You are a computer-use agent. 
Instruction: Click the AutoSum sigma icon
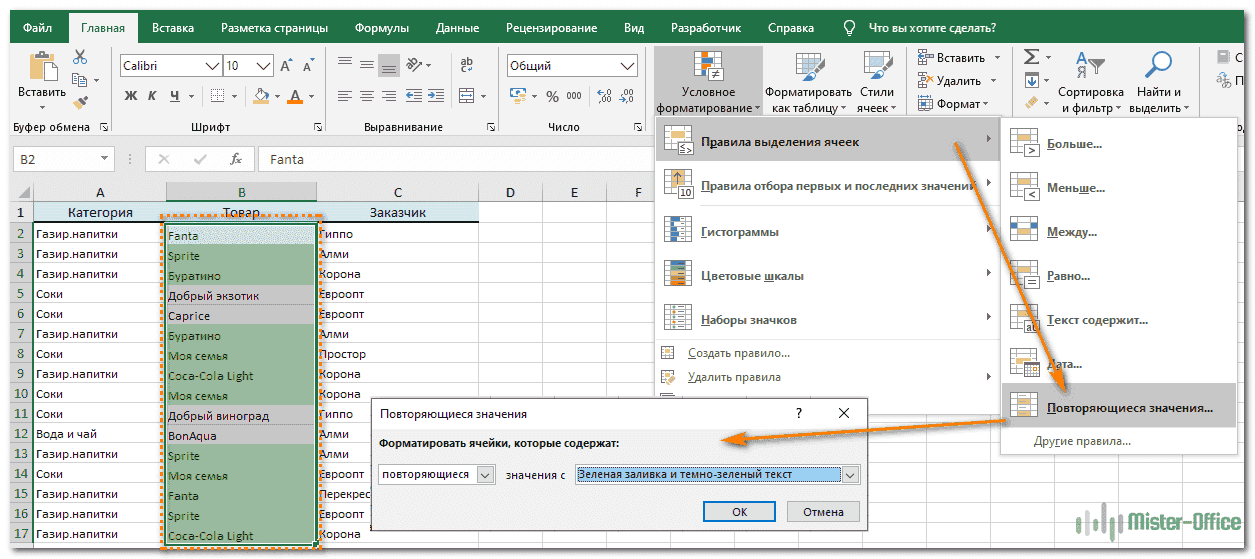pyautogui.click(x=1031, y=58)
